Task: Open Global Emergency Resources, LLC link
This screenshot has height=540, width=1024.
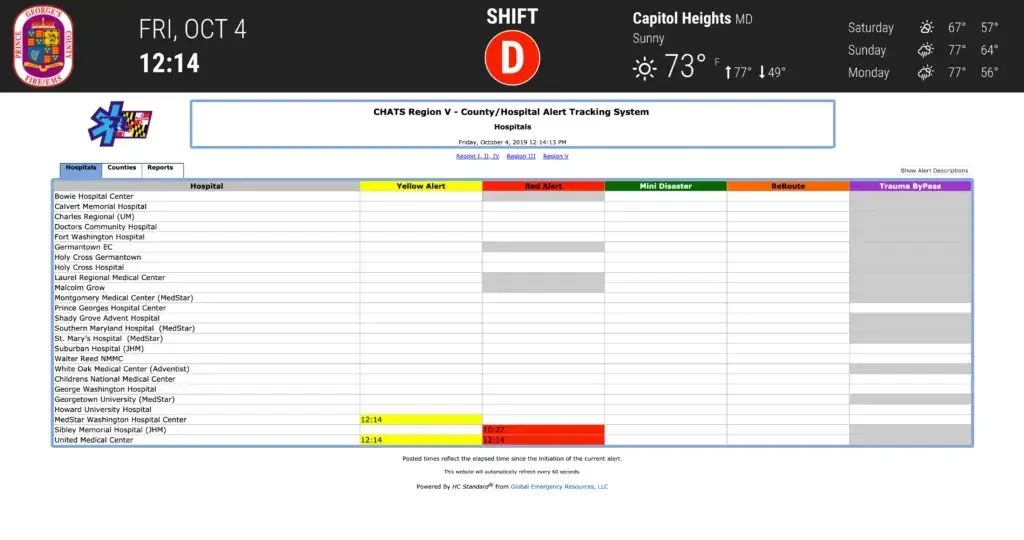Action: click(x=559, y=486)
